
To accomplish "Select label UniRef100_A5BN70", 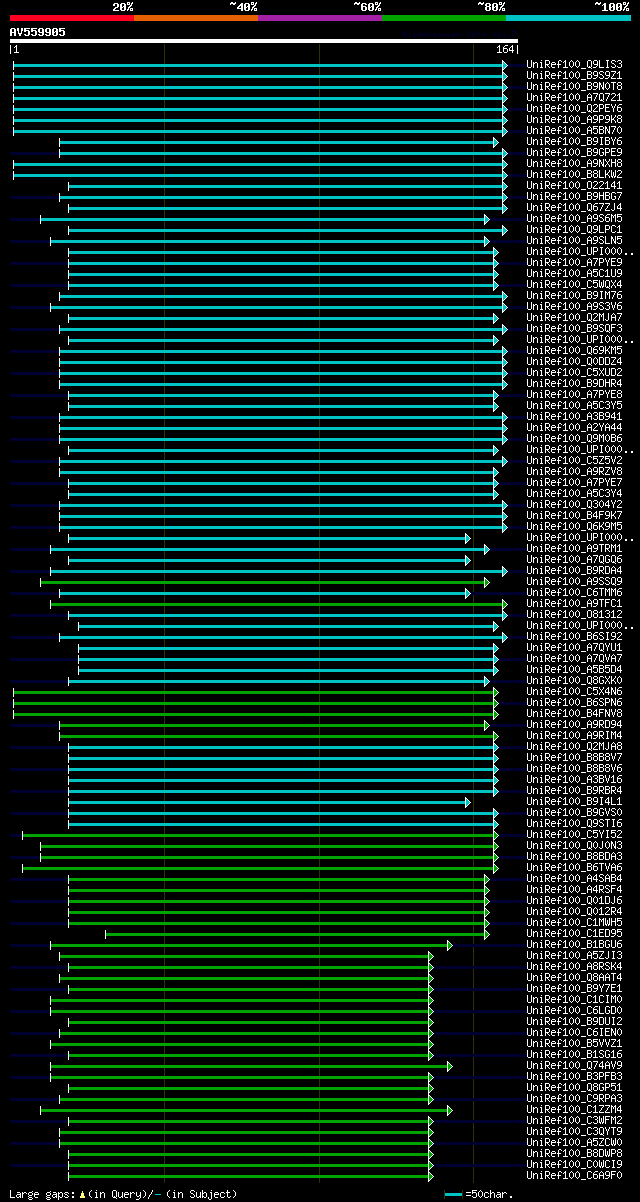I will point(575,131).
